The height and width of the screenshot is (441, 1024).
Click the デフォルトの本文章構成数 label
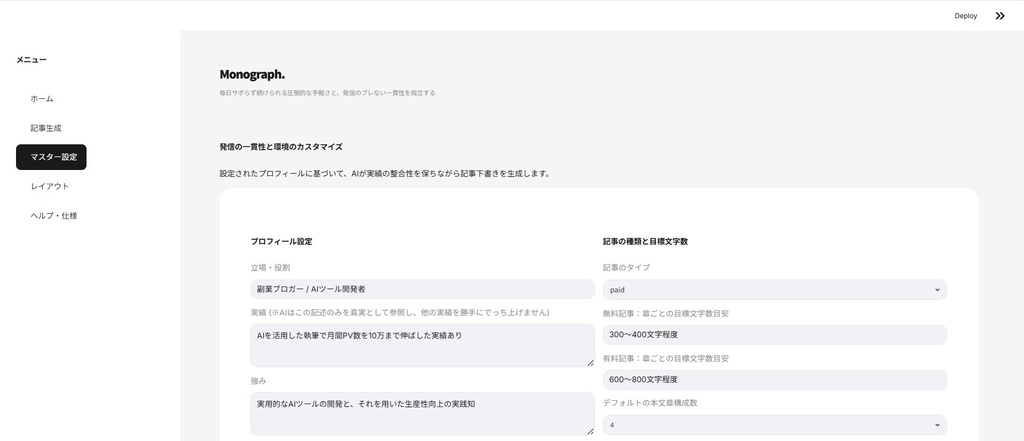tap(650, 403)
